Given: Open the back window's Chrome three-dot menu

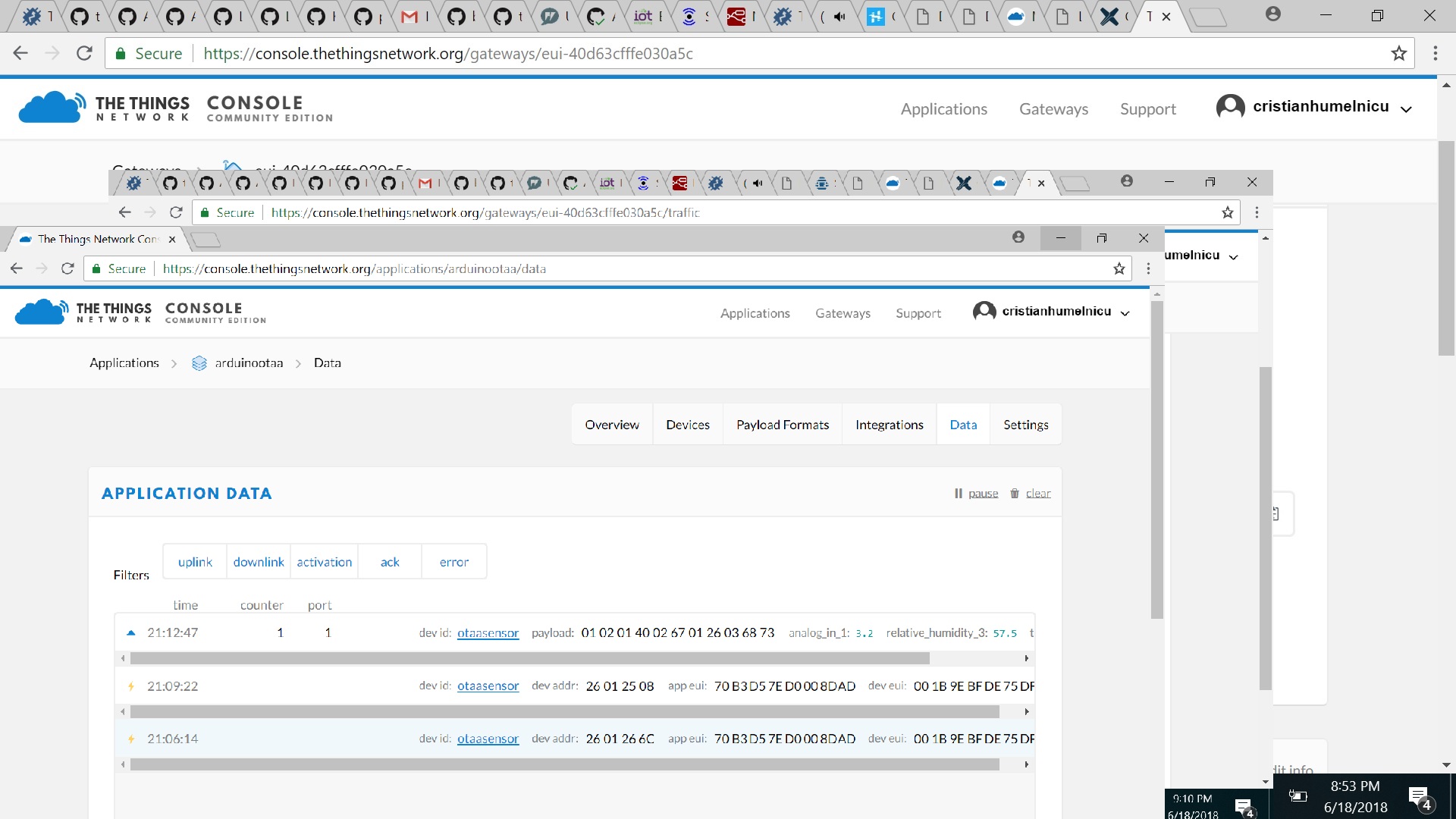Looking at the screenshot, I should point(1435,53).
